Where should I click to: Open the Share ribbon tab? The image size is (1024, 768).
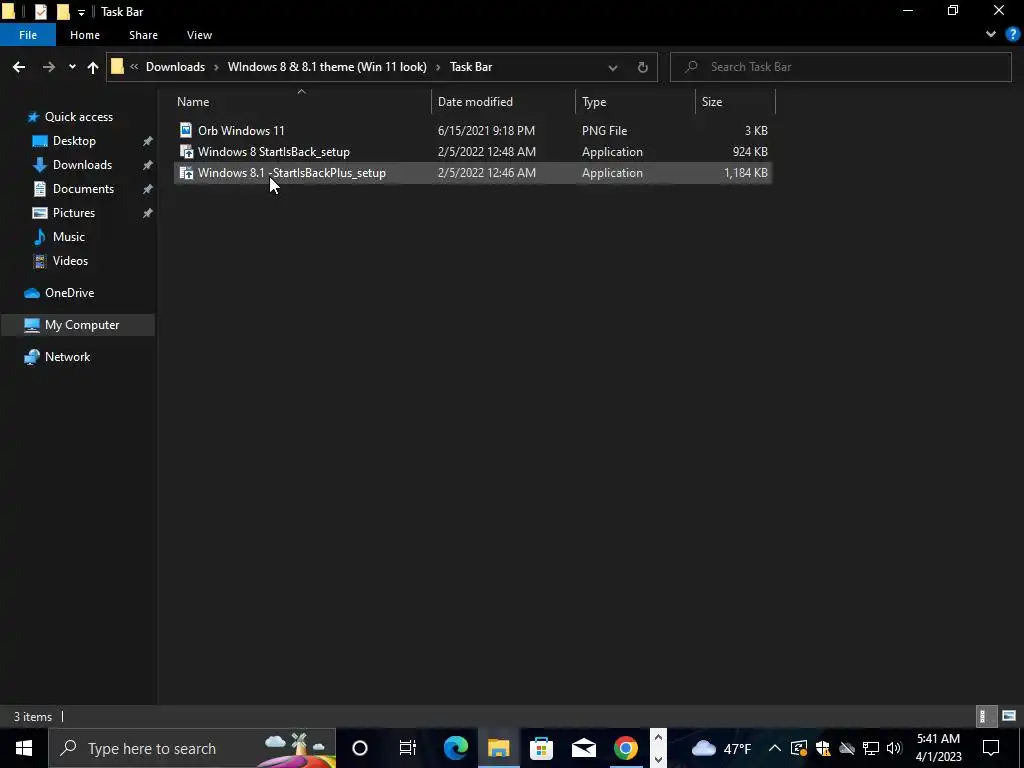(143, 35)
